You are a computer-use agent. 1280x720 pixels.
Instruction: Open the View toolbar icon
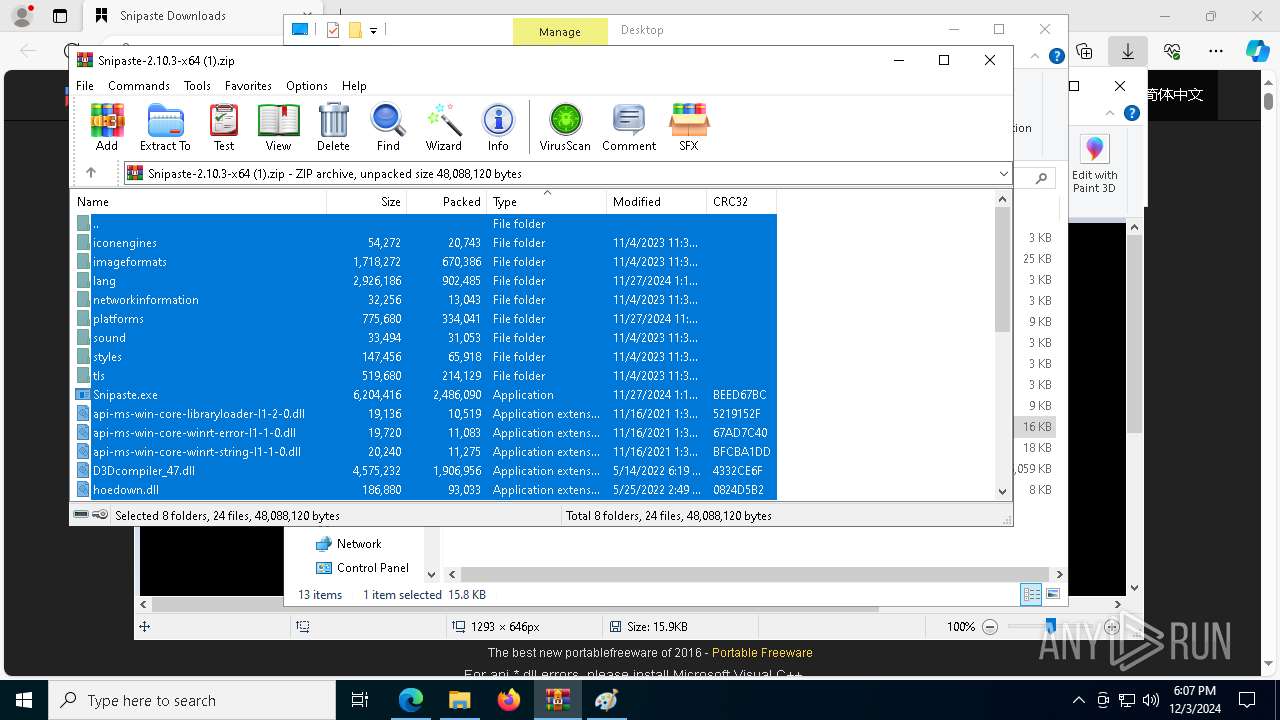278,127
